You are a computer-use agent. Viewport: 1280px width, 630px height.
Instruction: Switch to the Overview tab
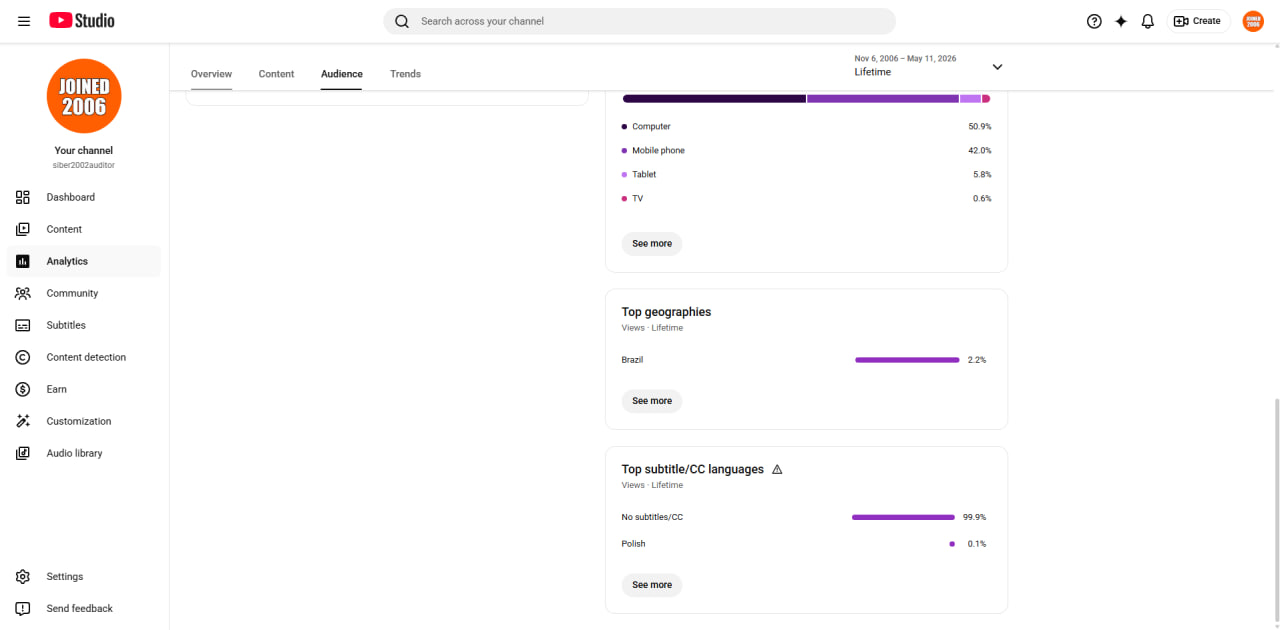pos(211,74)
